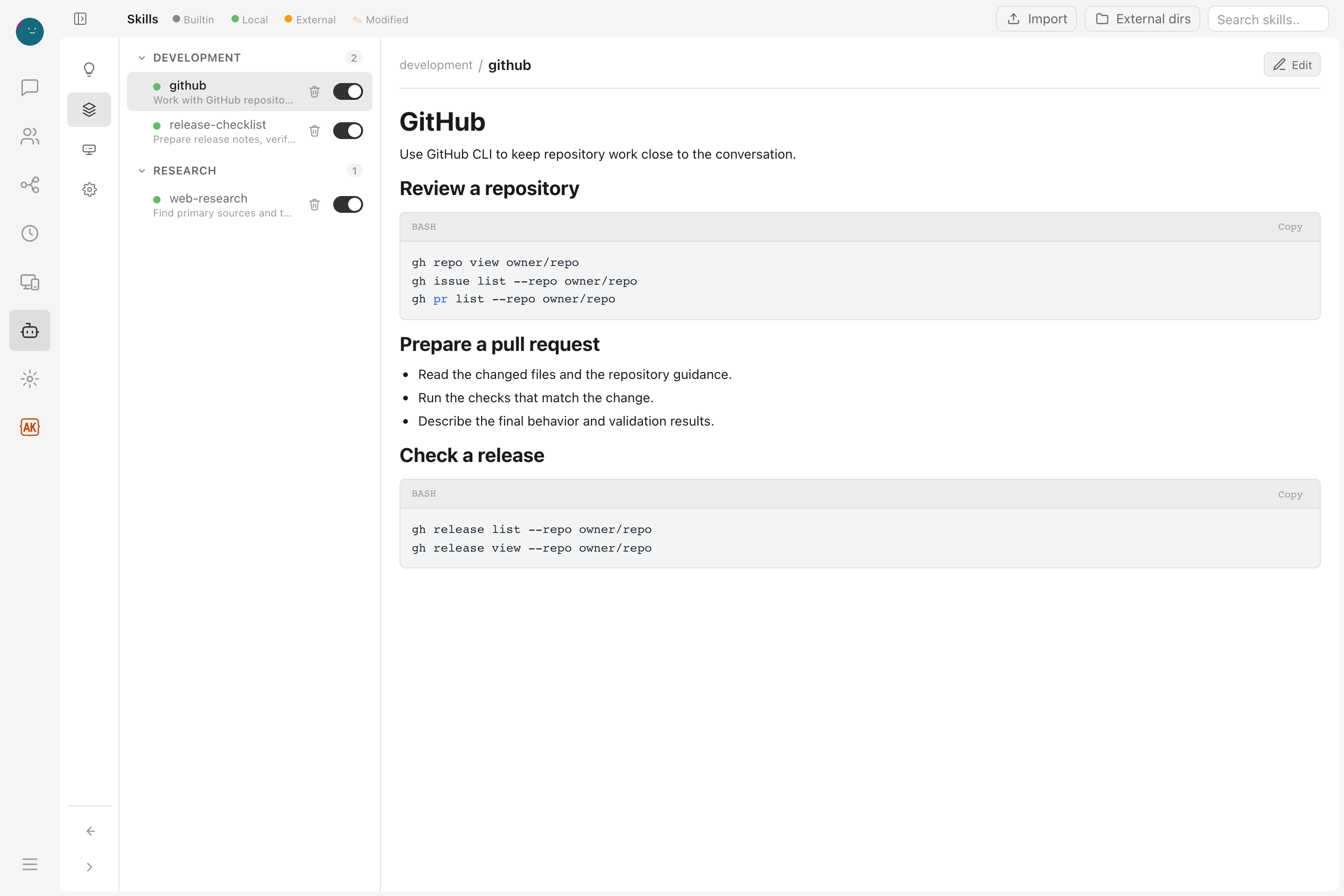Collapse the DEVELOPMENT group
The height and width of the screenshot is (896, 1344).
coord(142,58)
